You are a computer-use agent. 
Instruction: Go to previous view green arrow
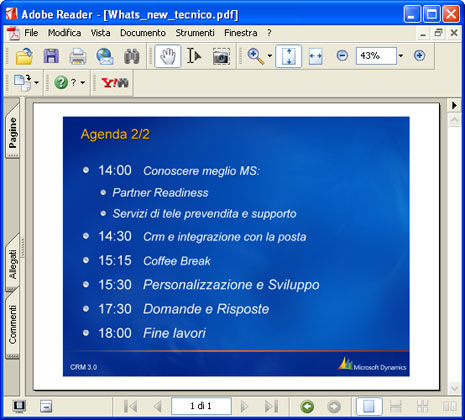[x=307, y=406]
